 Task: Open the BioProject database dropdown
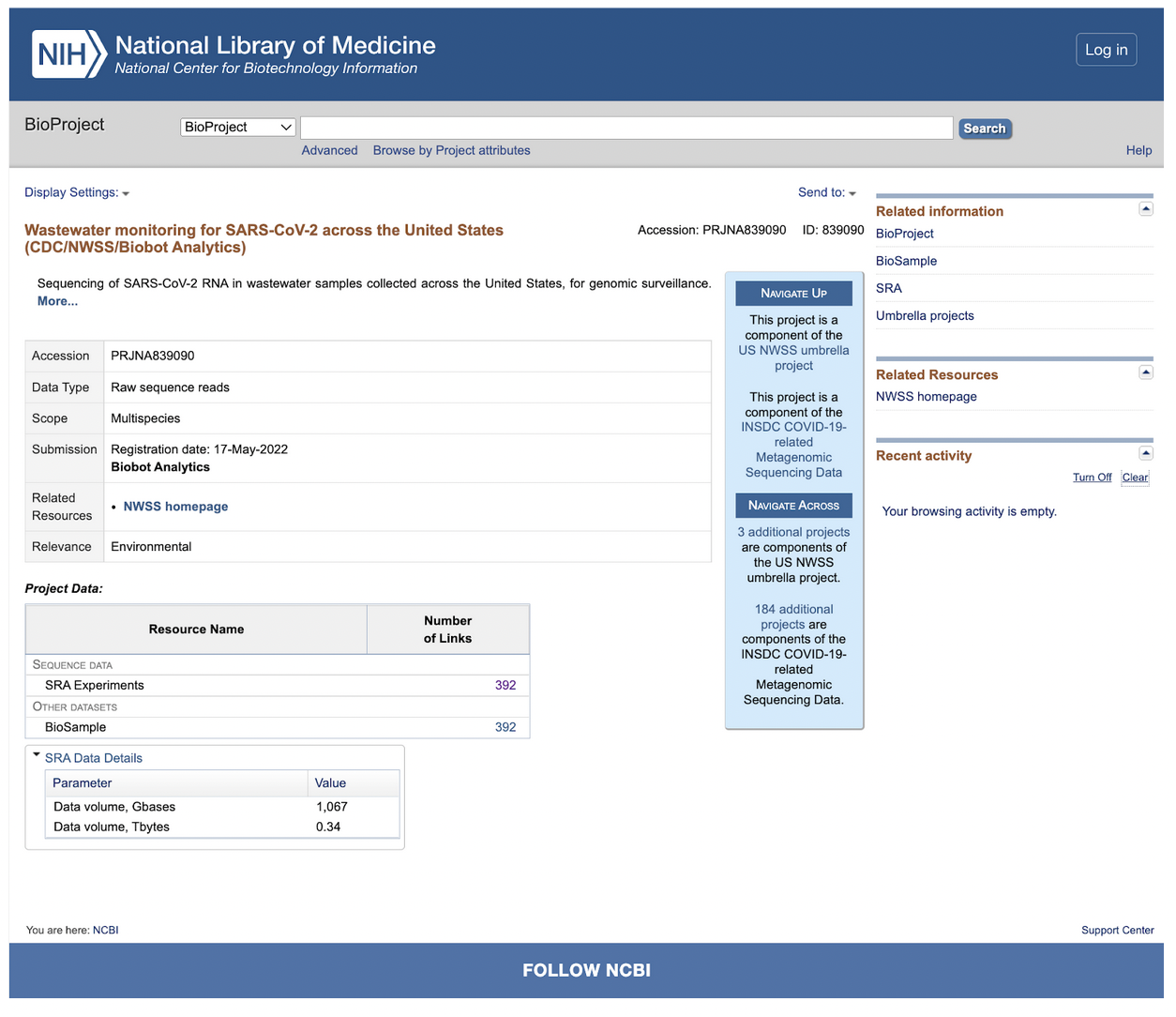pos(238,128)
